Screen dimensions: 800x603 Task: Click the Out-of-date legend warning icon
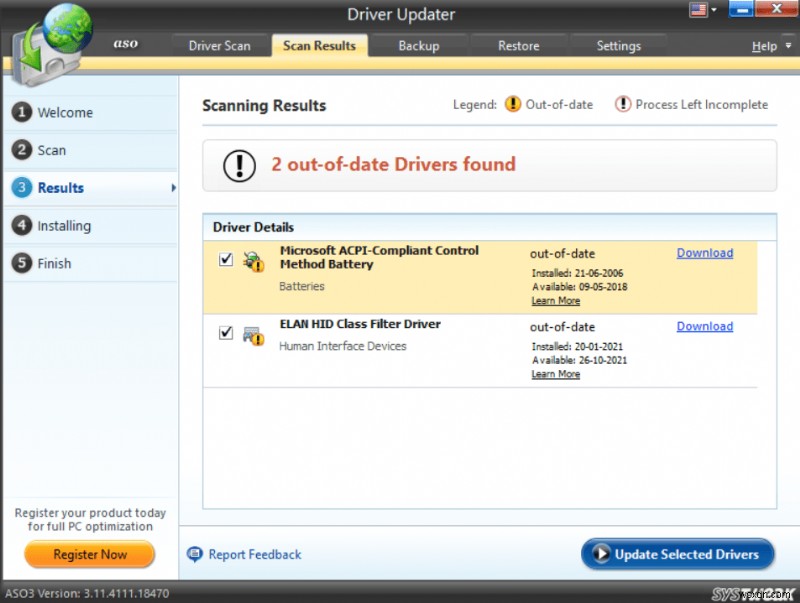point(512,104)
